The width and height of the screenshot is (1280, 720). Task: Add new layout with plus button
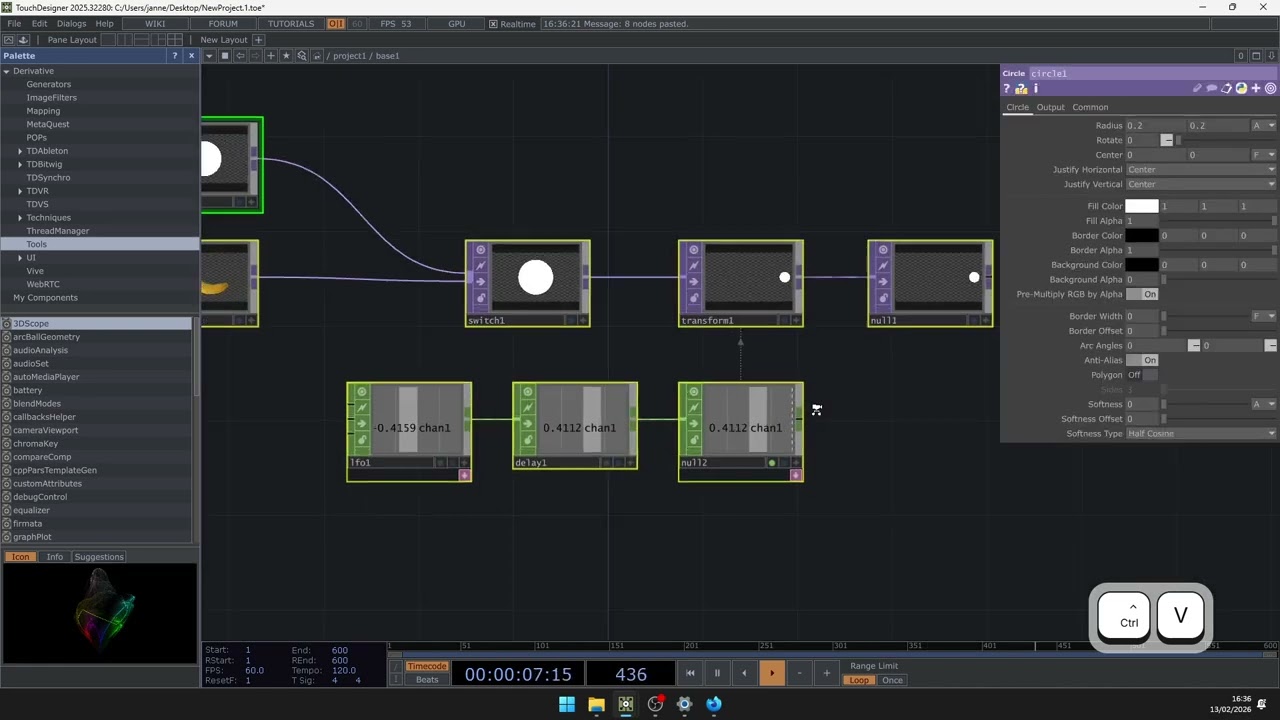(258, 40)
